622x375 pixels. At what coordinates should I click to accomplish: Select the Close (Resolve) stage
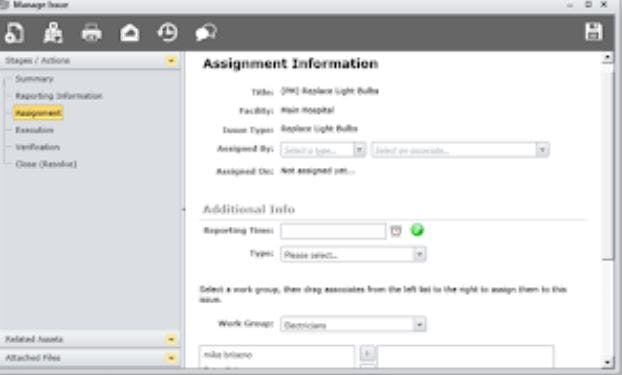pos(46,164)
